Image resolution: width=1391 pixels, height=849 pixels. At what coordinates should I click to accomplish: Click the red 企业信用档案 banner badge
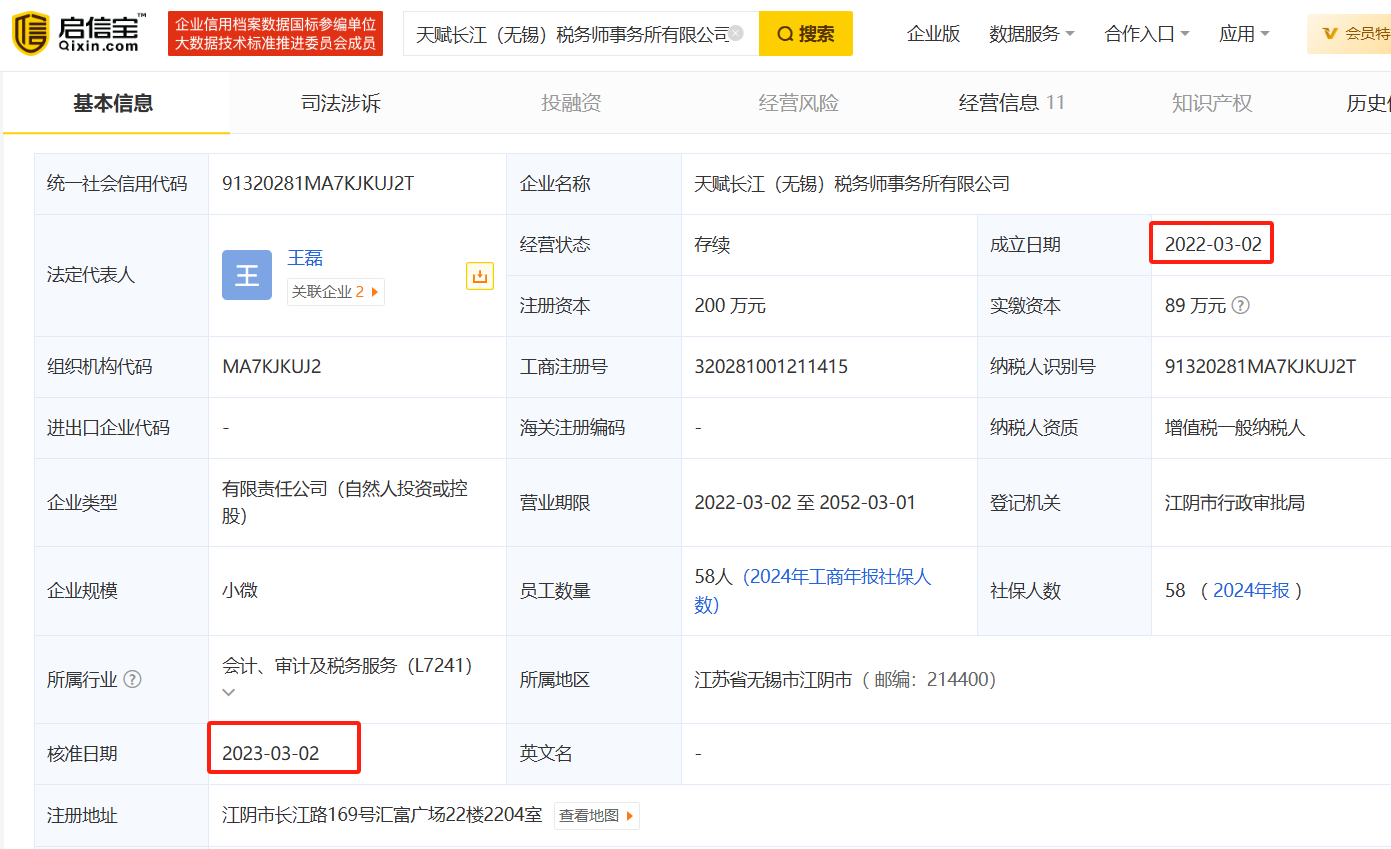click(275, 34)
